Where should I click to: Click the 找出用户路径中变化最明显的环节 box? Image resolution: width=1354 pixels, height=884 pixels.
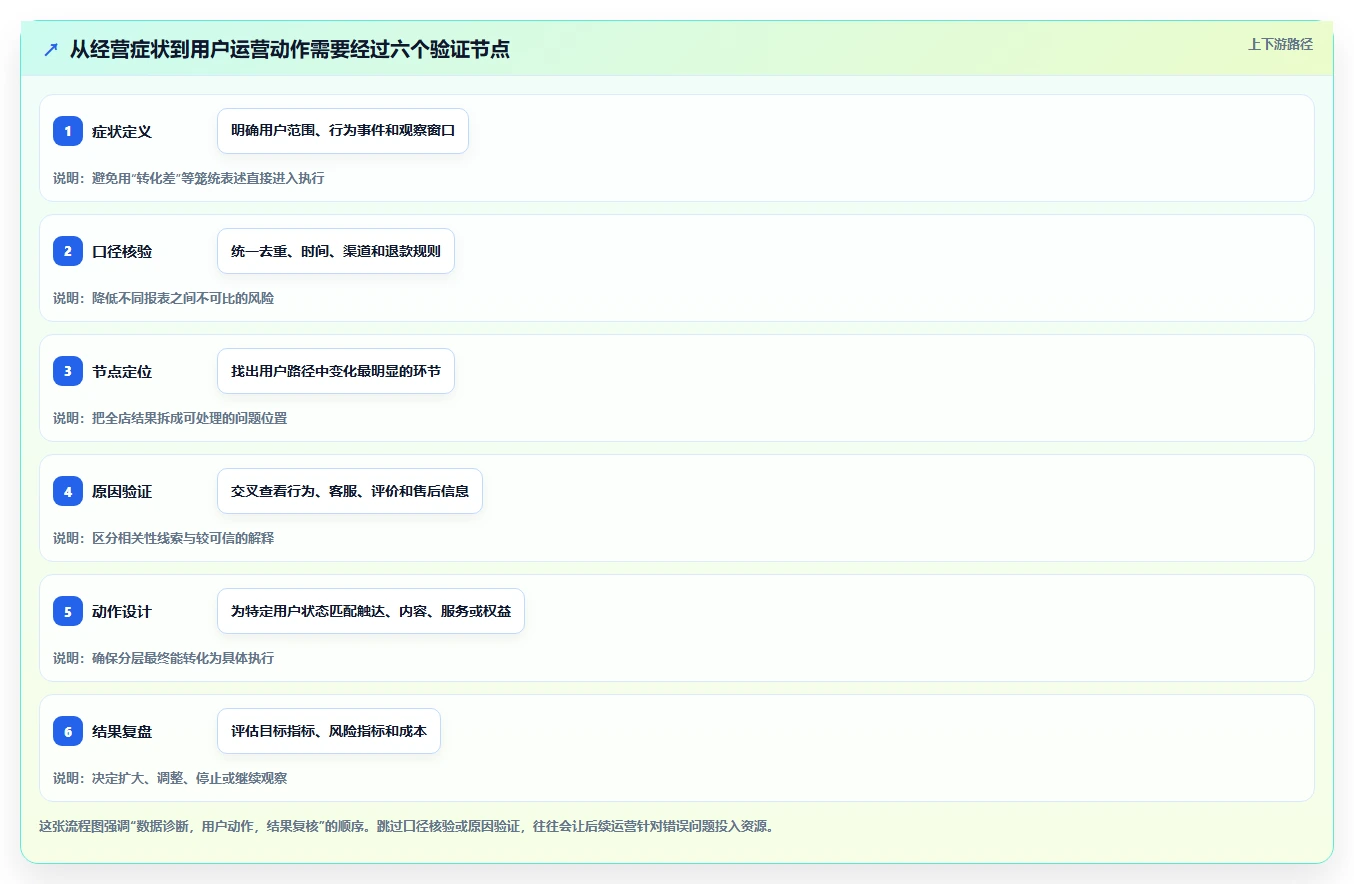click(336, 371)
